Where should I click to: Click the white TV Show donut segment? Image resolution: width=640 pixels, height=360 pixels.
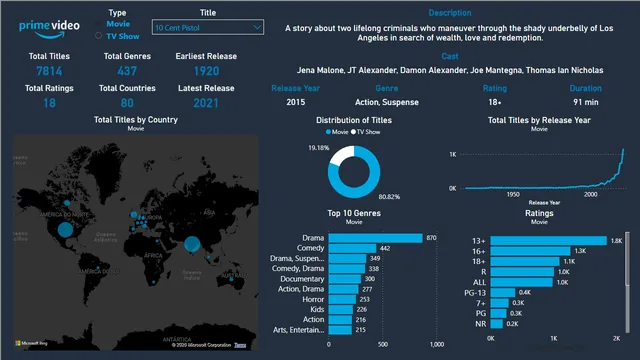click(342, 154)
